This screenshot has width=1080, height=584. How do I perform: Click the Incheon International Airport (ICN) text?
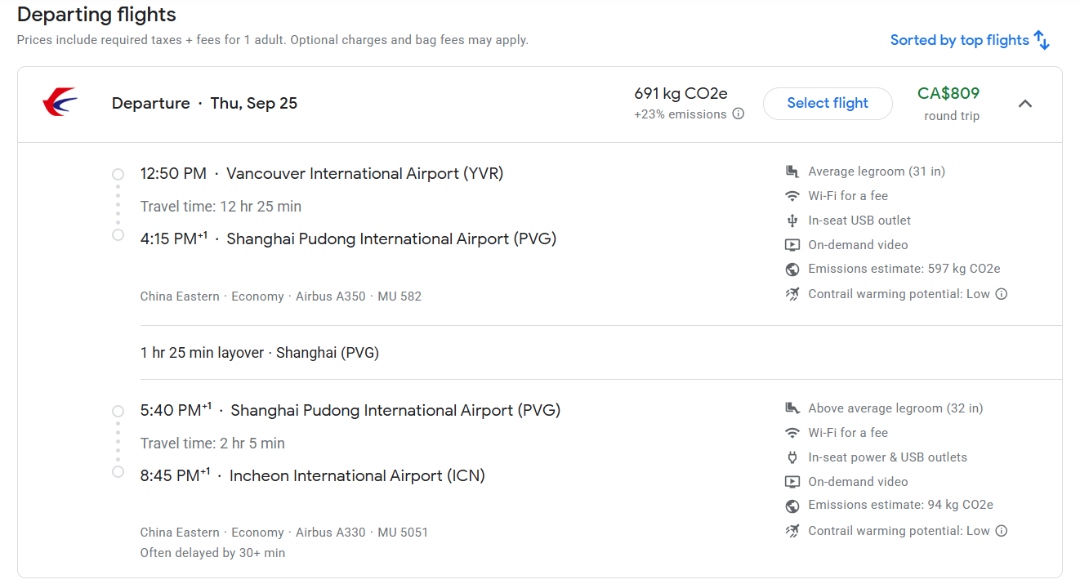[357, 475]
